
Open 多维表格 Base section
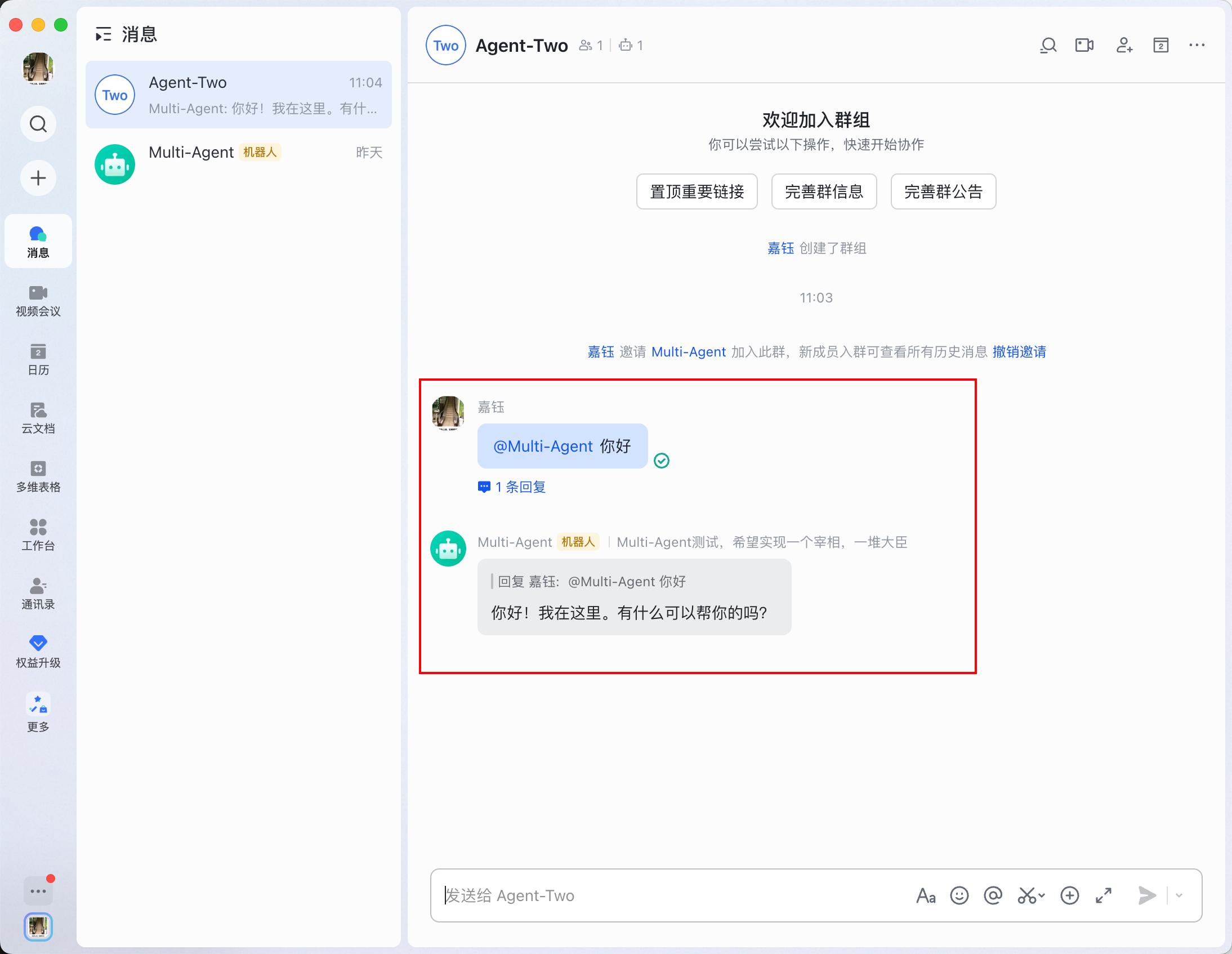pos(38,476)
